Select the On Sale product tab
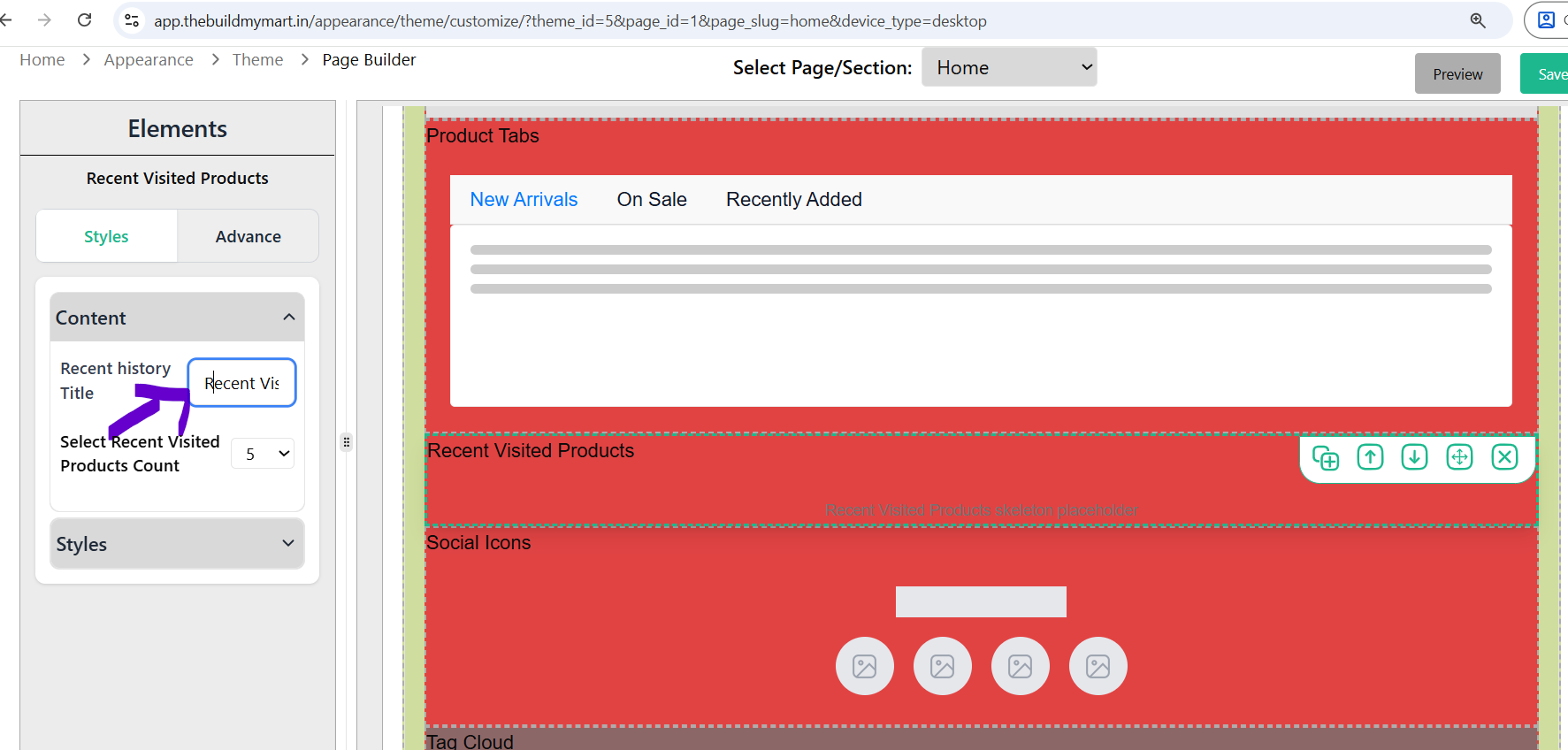The height and width of the screenshot is (750, 1568). tap(652, 200)
